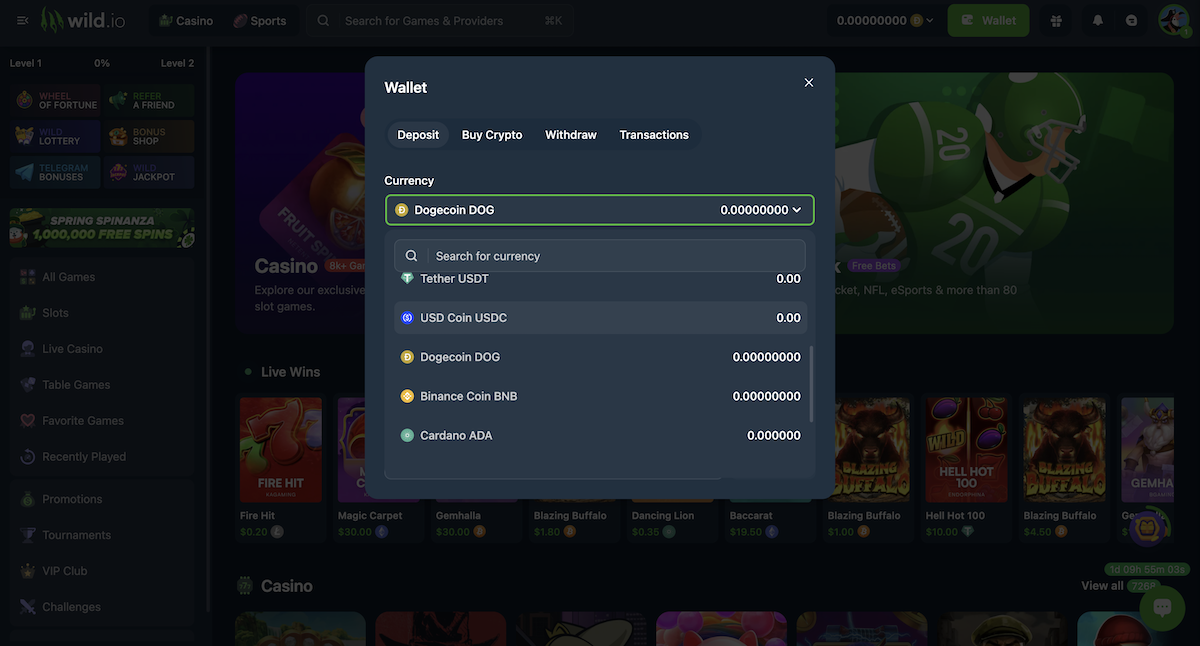Click the All Games sidebar icon
Image resolution: width=1200 pixels, height=646 pixels.
(x=27, y=277)
